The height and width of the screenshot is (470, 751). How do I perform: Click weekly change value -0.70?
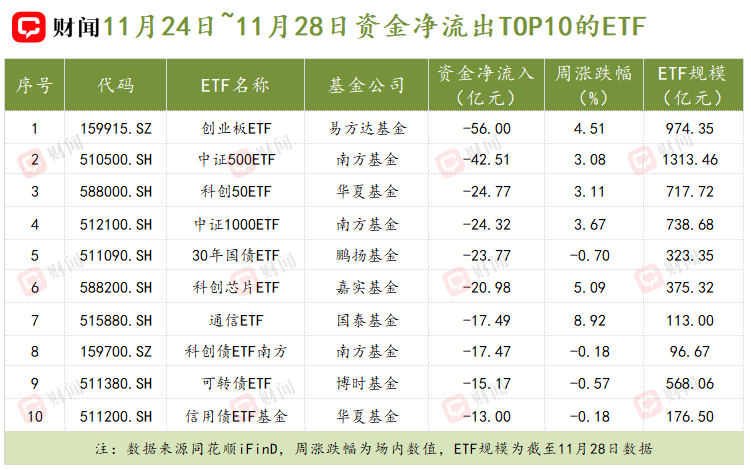[x=590, y=255]
